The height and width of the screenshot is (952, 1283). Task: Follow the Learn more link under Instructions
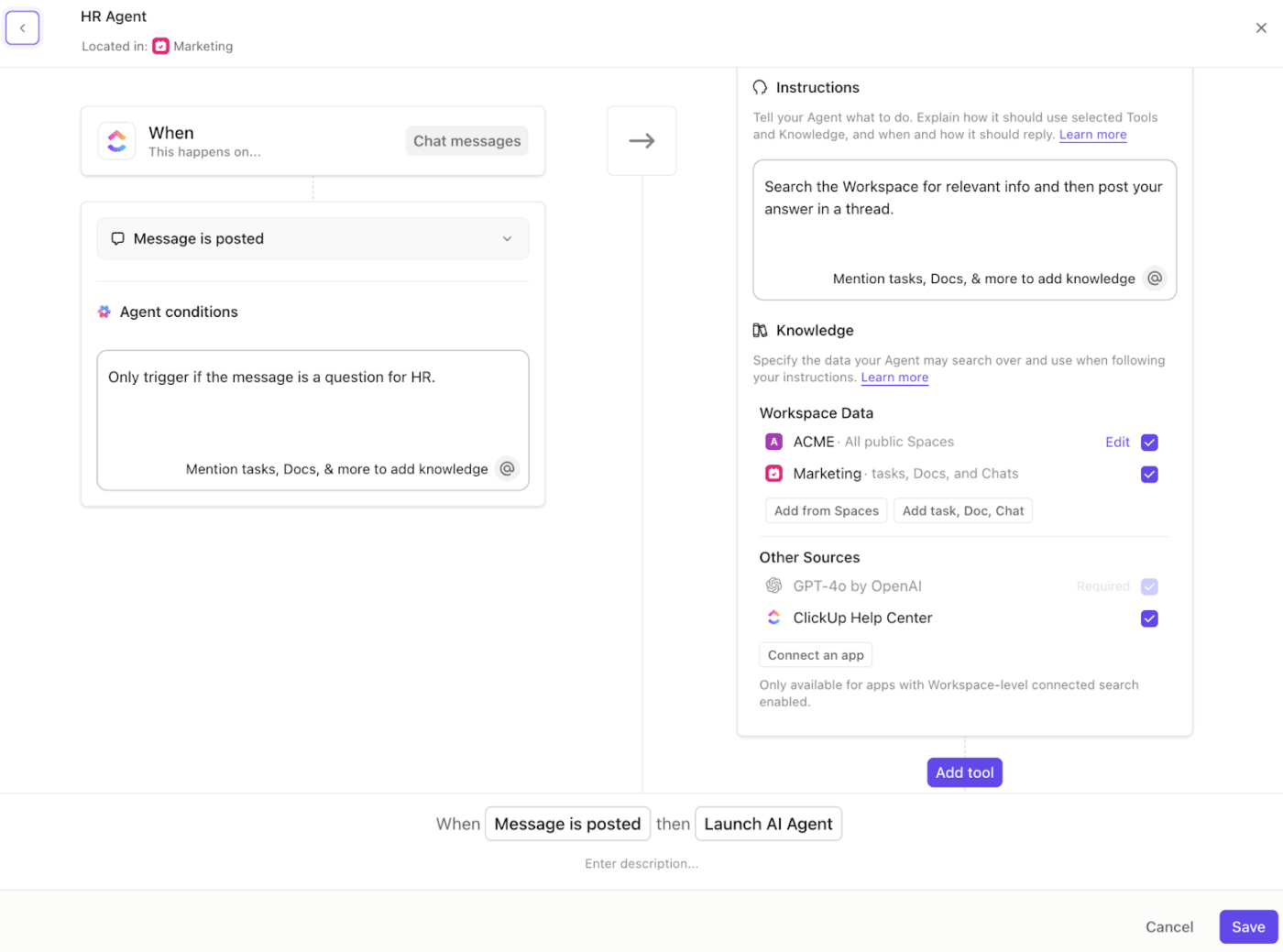[1092, 135]
